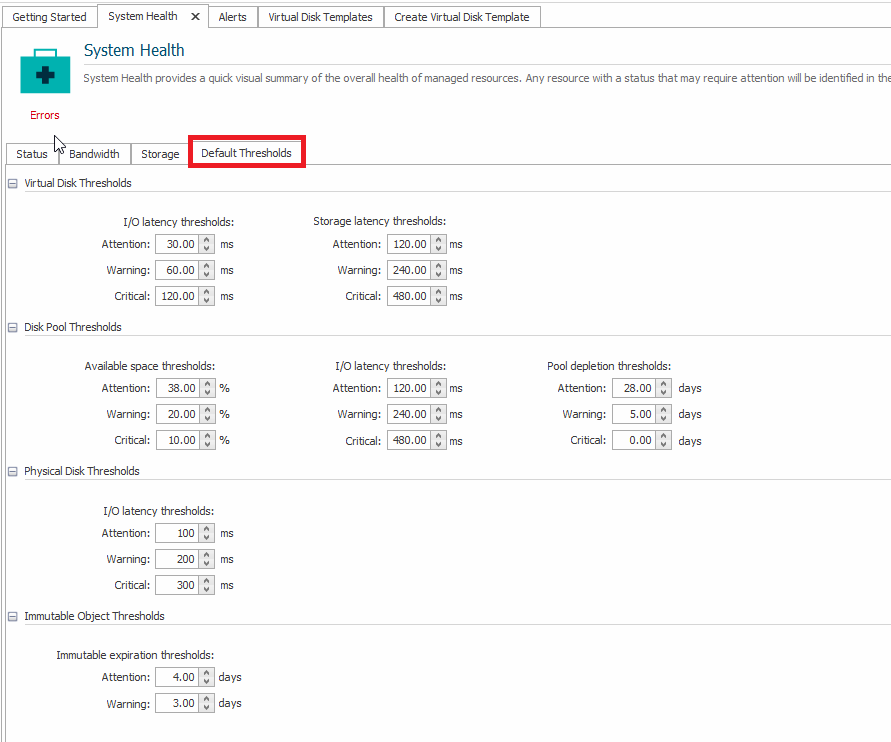891x742 pixels.
Task: Switch to the Storage sub-tab
Action: pos(160,154)
